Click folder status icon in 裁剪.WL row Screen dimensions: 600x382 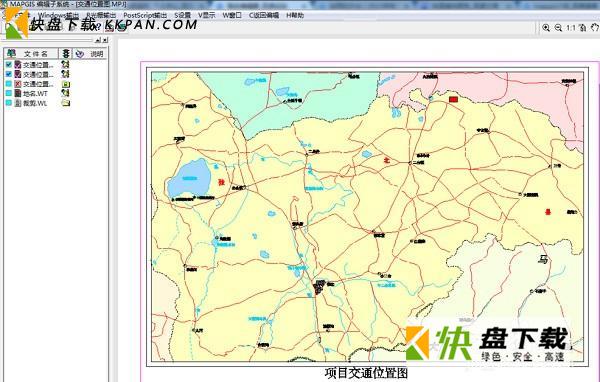[65, 103]
